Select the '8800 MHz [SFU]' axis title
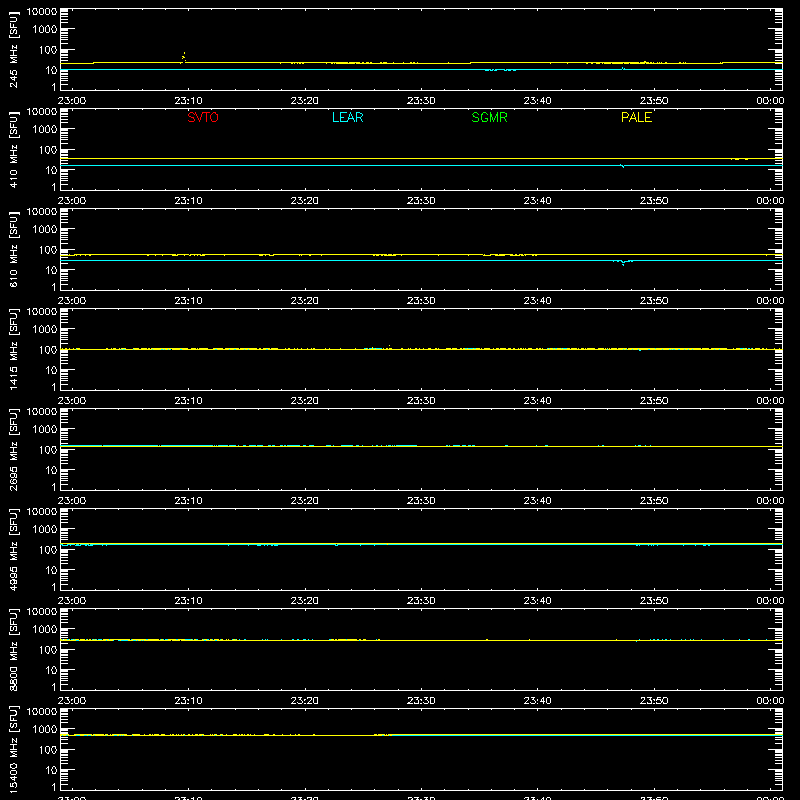This screenshot has width=800, height=800. click(x=13, y=649)
